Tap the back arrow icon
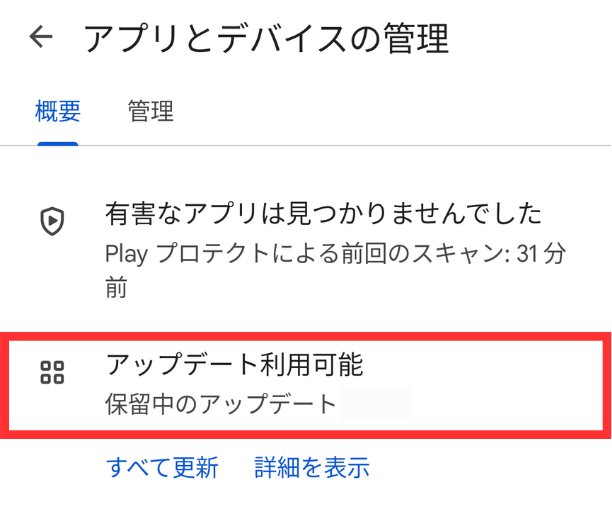The image size is (612, 523). [x=41, y=37]
